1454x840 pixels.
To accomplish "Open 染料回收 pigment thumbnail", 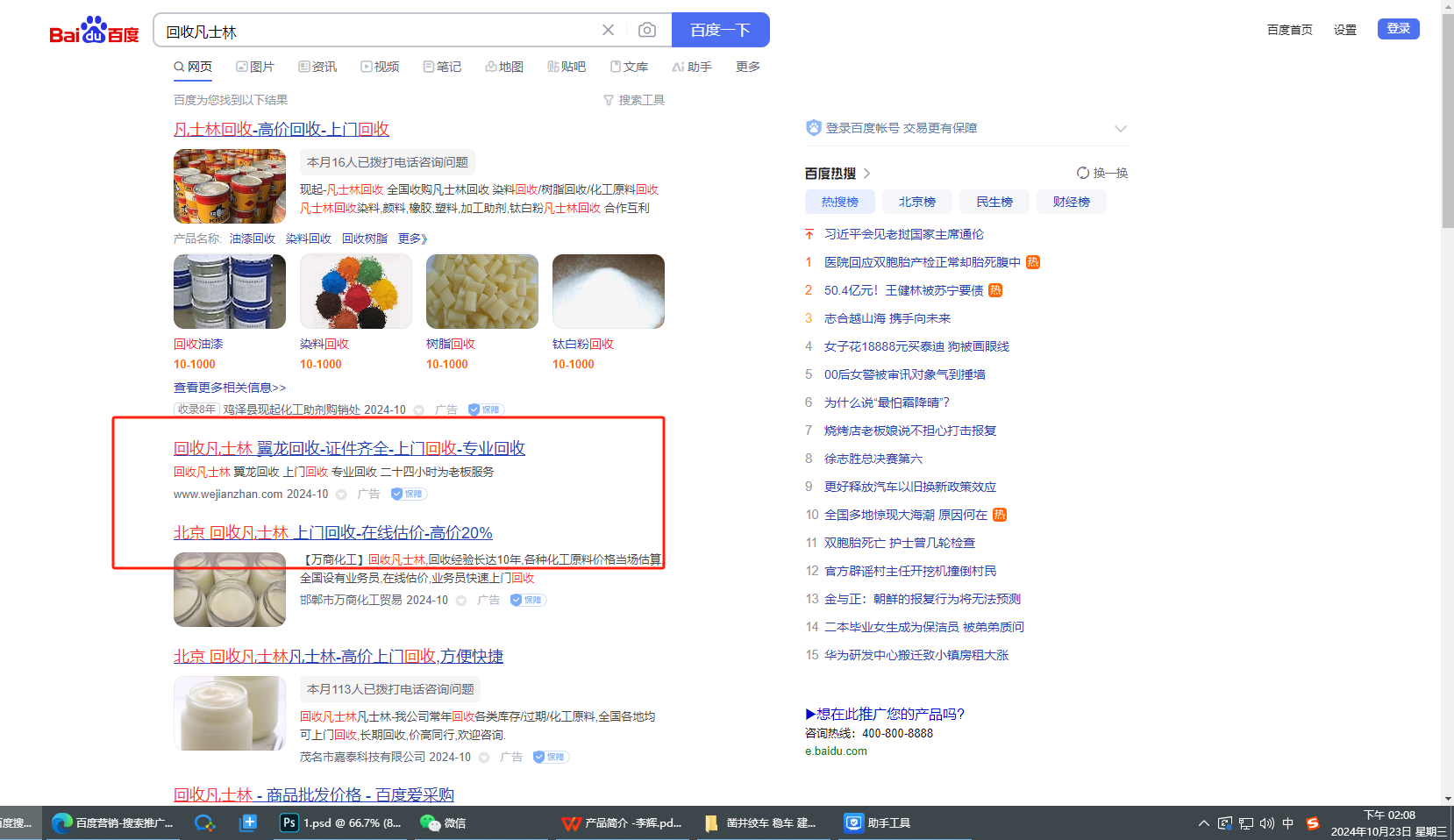I will (x=356, y=291).
